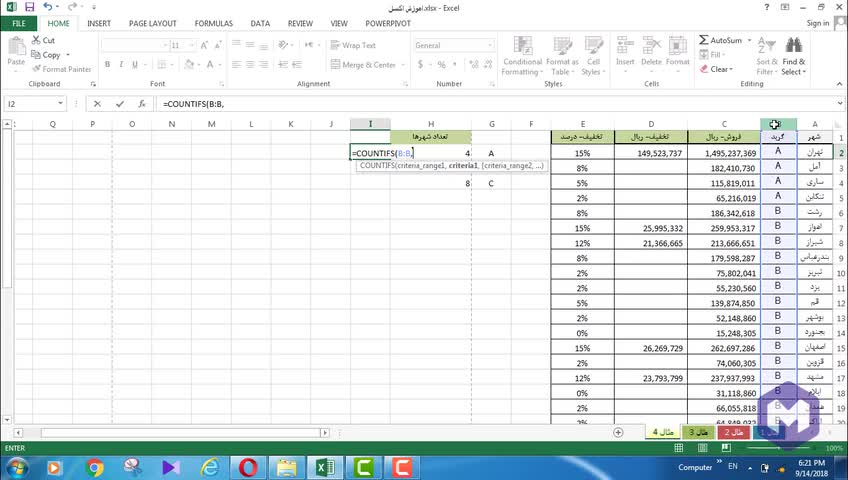The height and width of the screenshot is (480, 848).
Task: Expand the formula bar
Action: pyautogui.click(x=839, y=103)
